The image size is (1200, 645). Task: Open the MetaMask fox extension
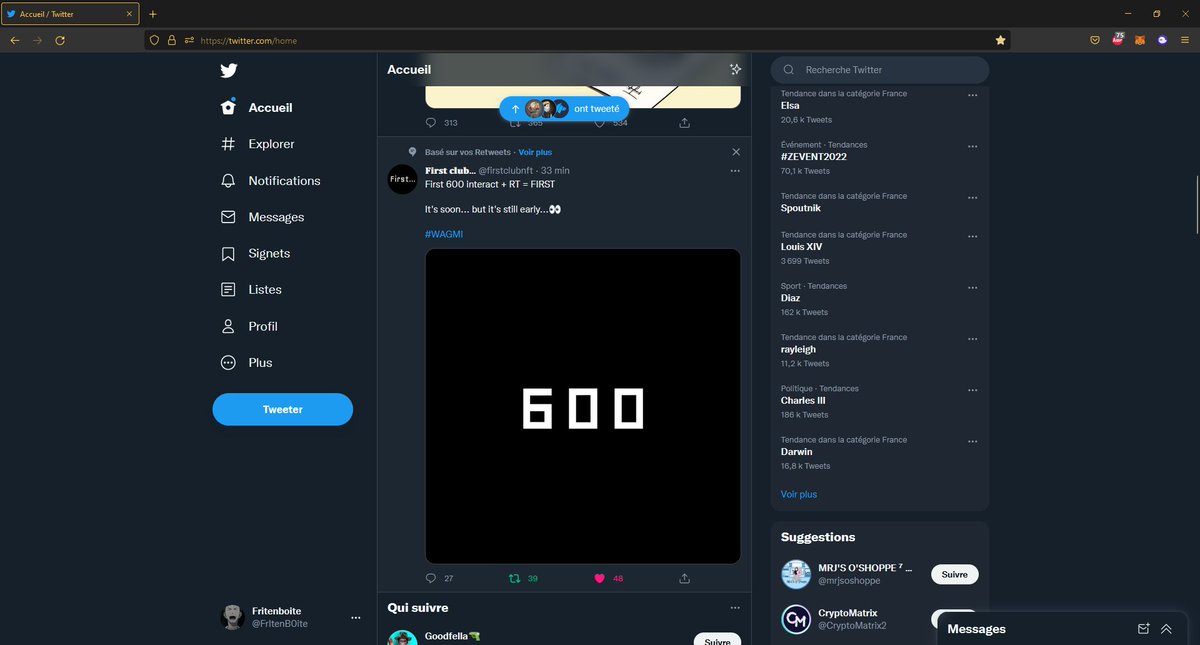(1141, 40)
